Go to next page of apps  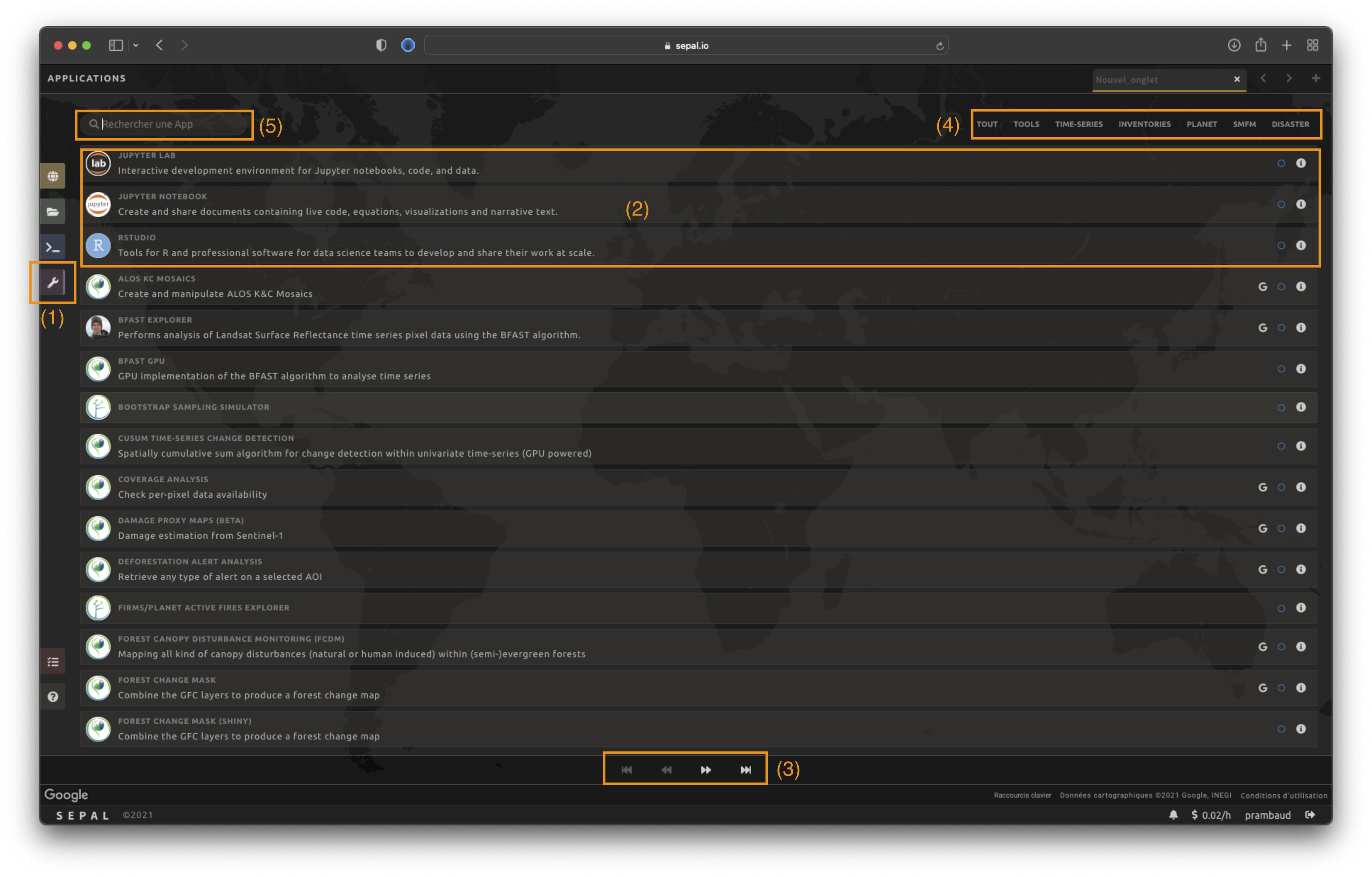point(705,770)
